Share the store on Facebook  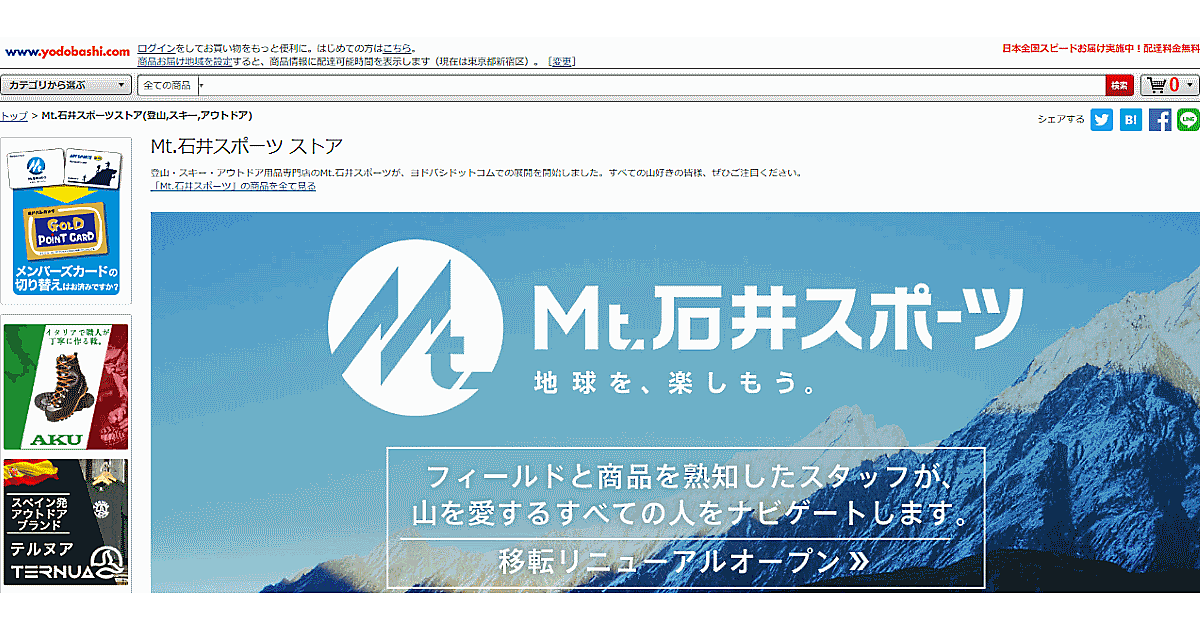click(1160, 119)
